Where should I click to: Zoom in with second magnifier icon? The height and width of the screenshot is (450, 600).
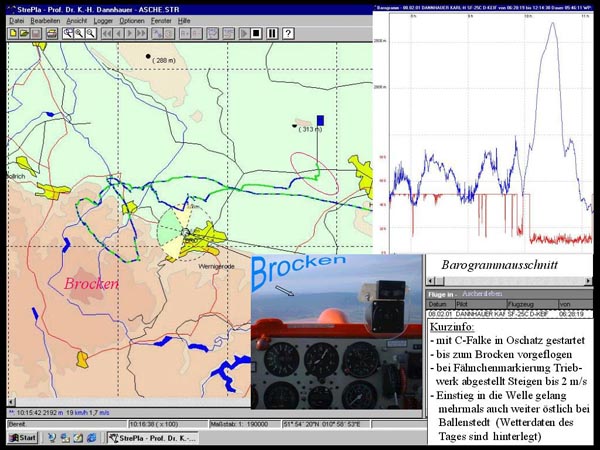point(79,34)
